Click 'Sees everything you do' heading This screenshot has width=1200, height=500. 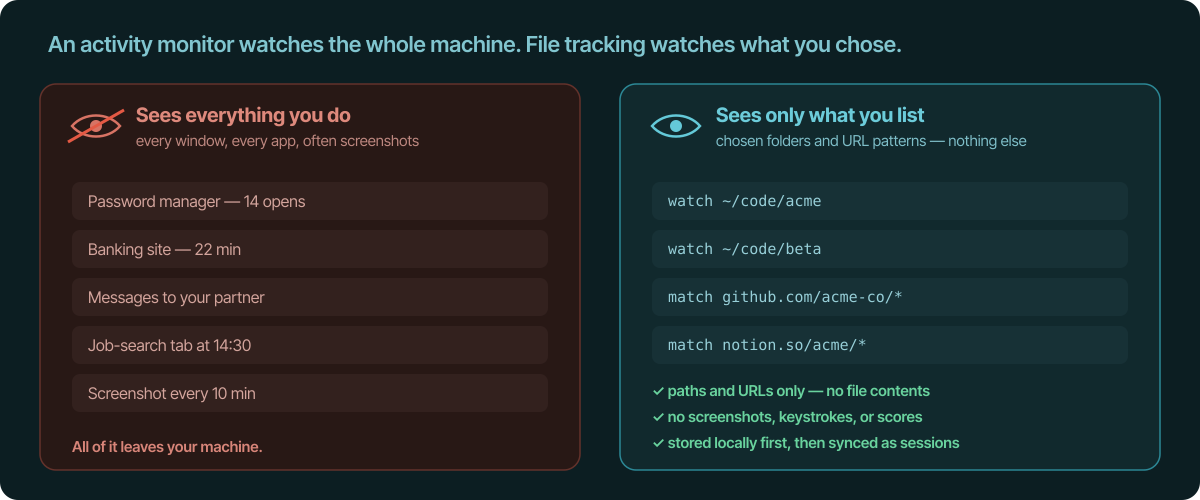click(x=243, y=115)
